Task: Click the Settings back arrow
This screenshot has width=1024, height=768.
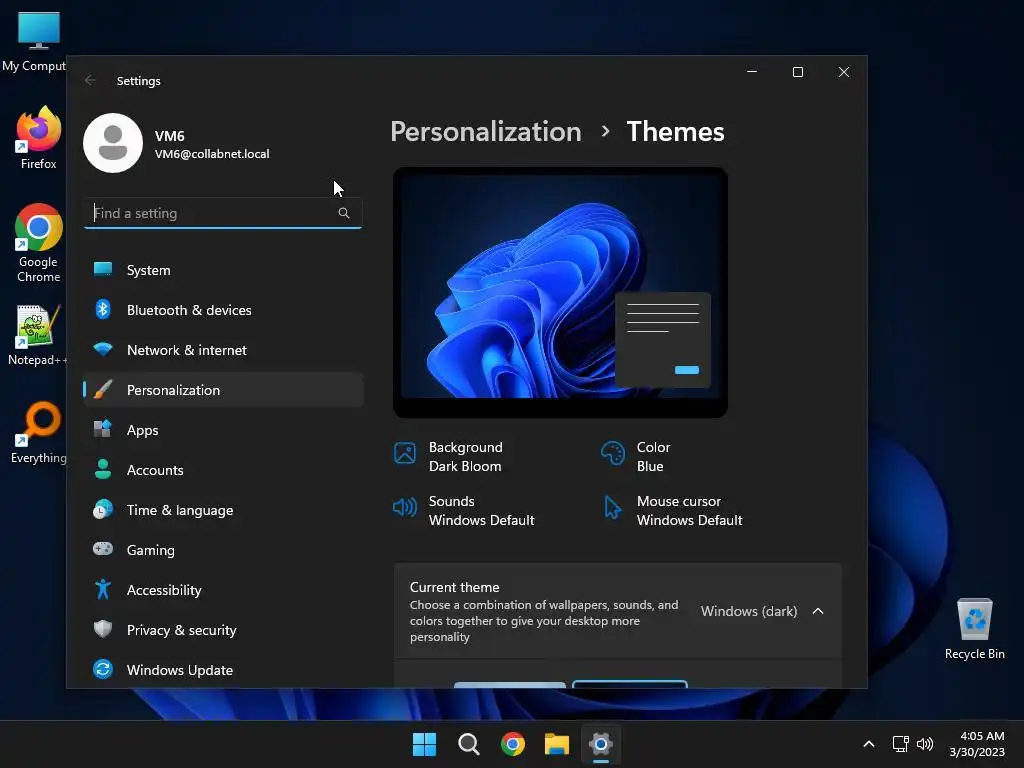Action: [x=90, y=80]
